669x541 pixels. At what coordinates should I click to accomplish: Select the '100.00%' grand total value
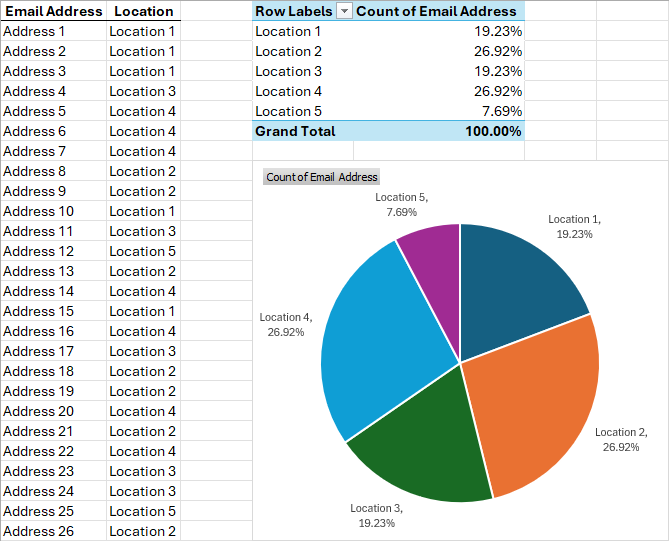coord(439,131)
